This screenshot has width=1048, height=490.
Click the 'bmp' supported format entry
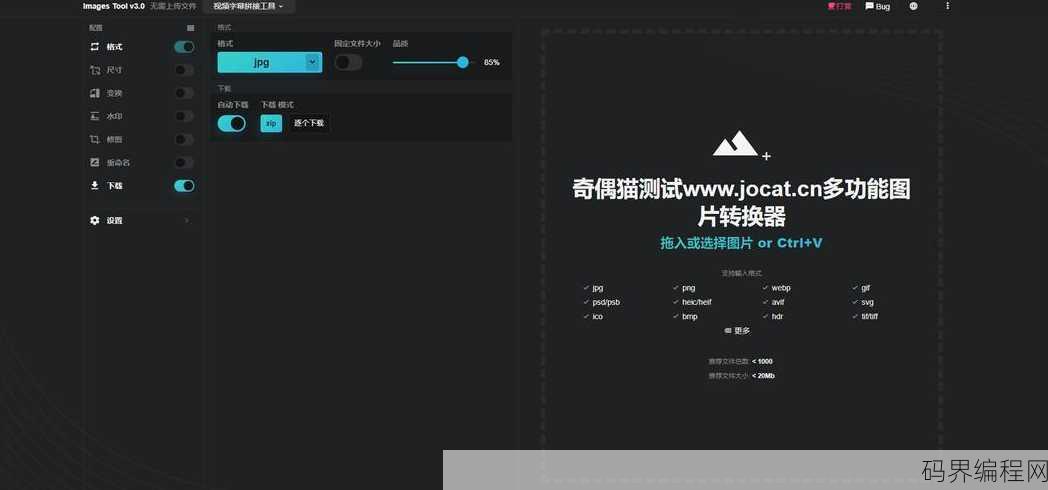(690, 316)
